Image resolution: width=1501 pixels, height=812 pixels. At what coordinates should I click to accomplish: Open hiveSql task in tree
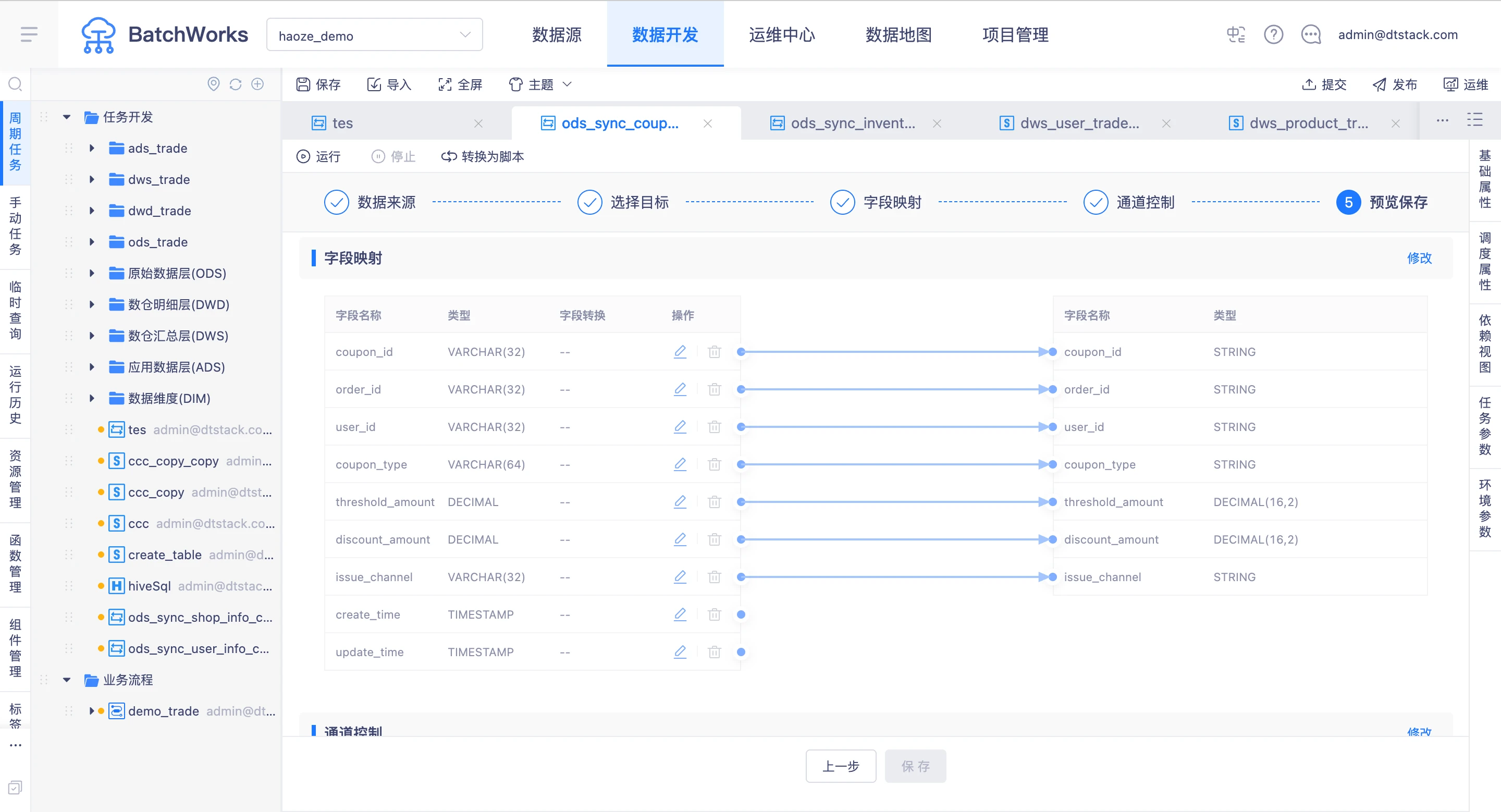pyautogui.click(x=149, y=586)
